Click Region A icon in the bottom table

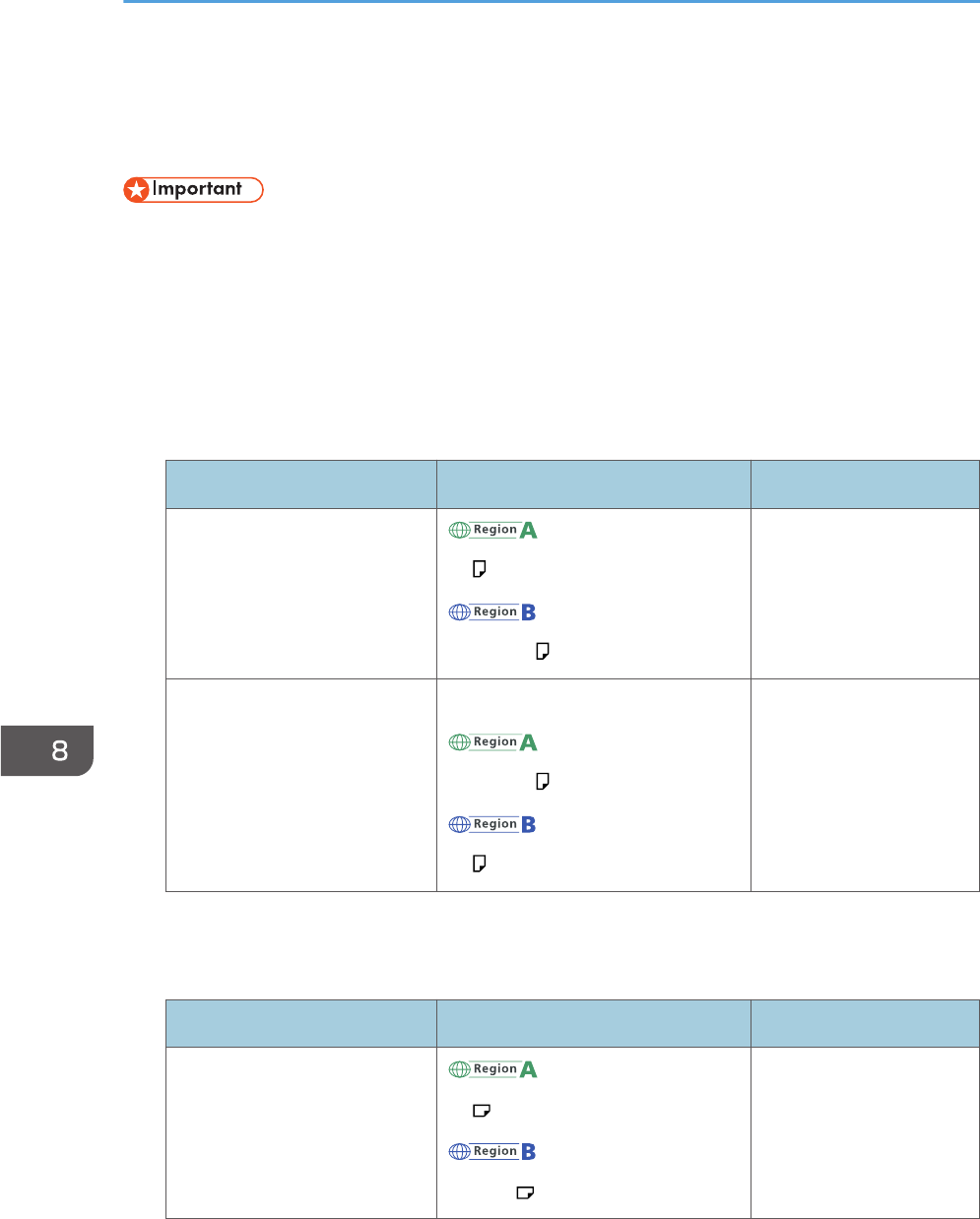tap(492, 1069)
